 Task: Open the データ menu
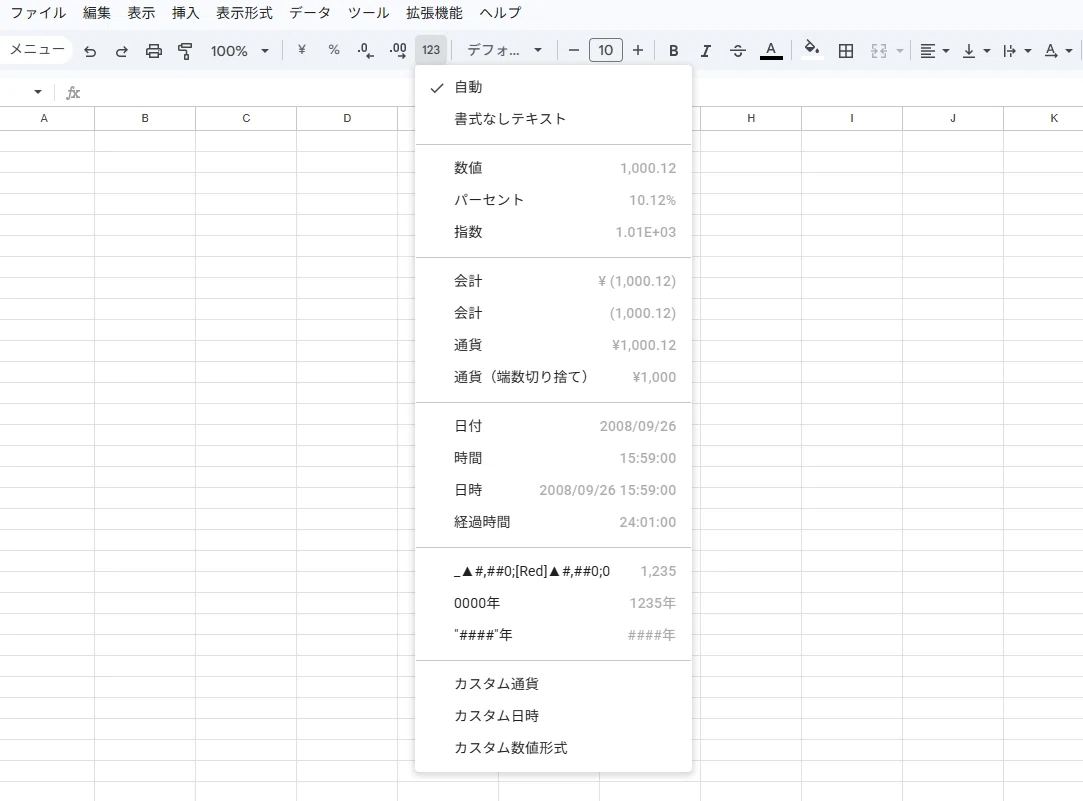(309, 13)
